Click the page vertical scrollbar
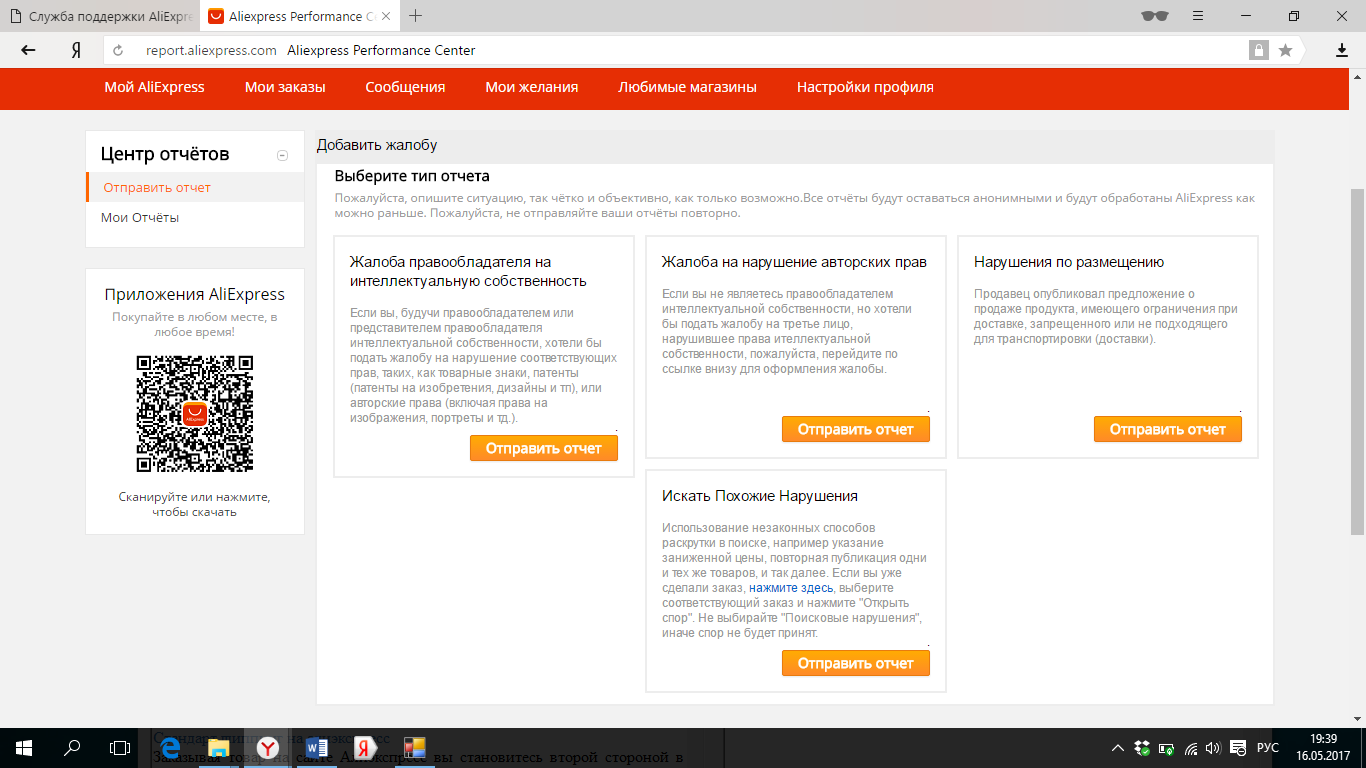1366x768 pixels. tap(1358, 360)
